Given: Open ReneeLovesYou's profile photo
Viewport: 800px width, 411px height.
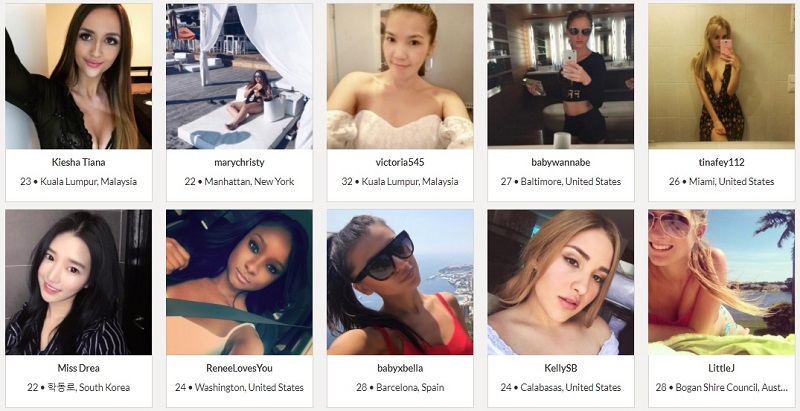Looking at the screenshot, I should coord(239,282).
